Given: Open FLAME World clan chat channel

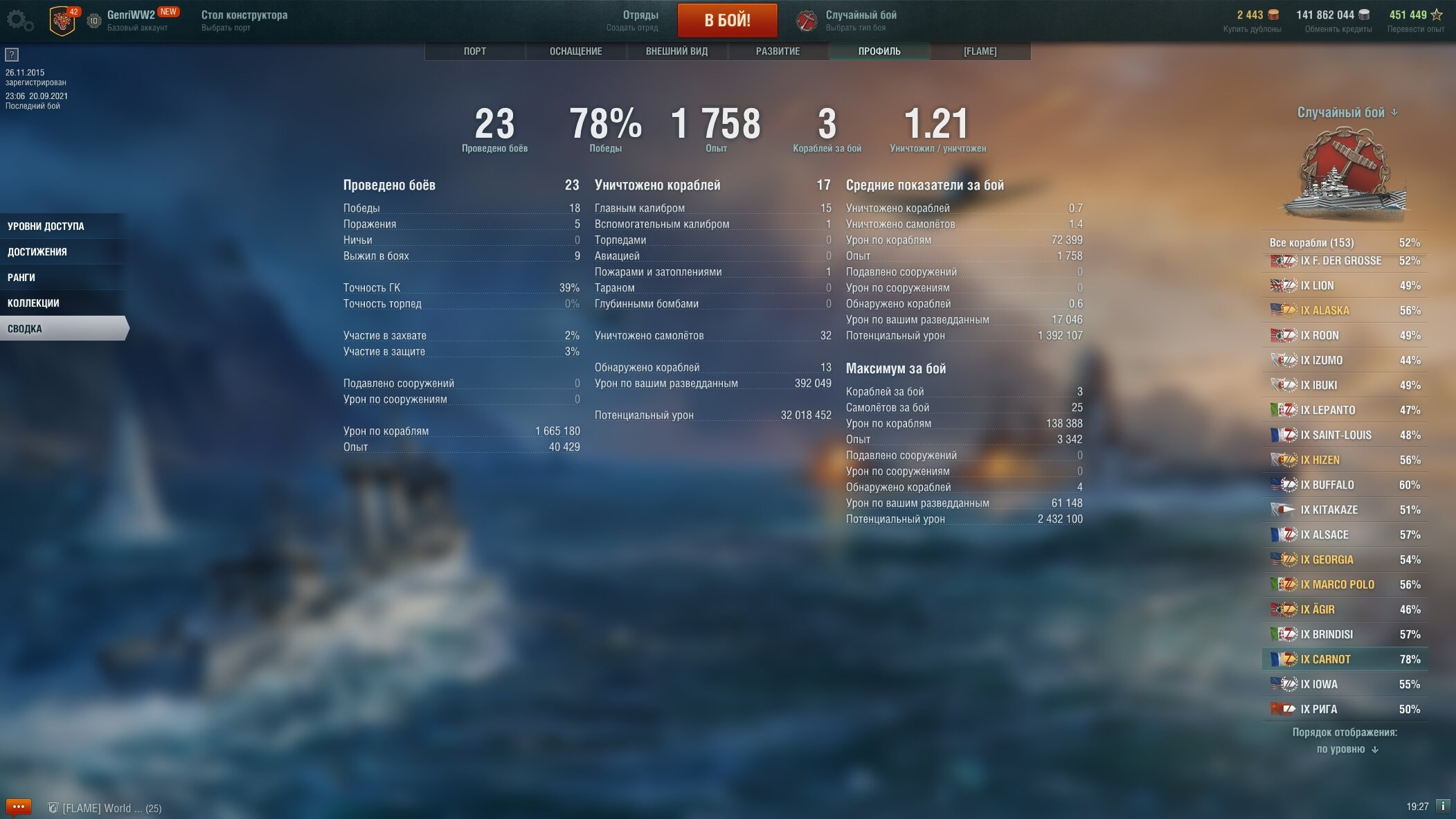Looking at the screenshot, I should 105,808.
